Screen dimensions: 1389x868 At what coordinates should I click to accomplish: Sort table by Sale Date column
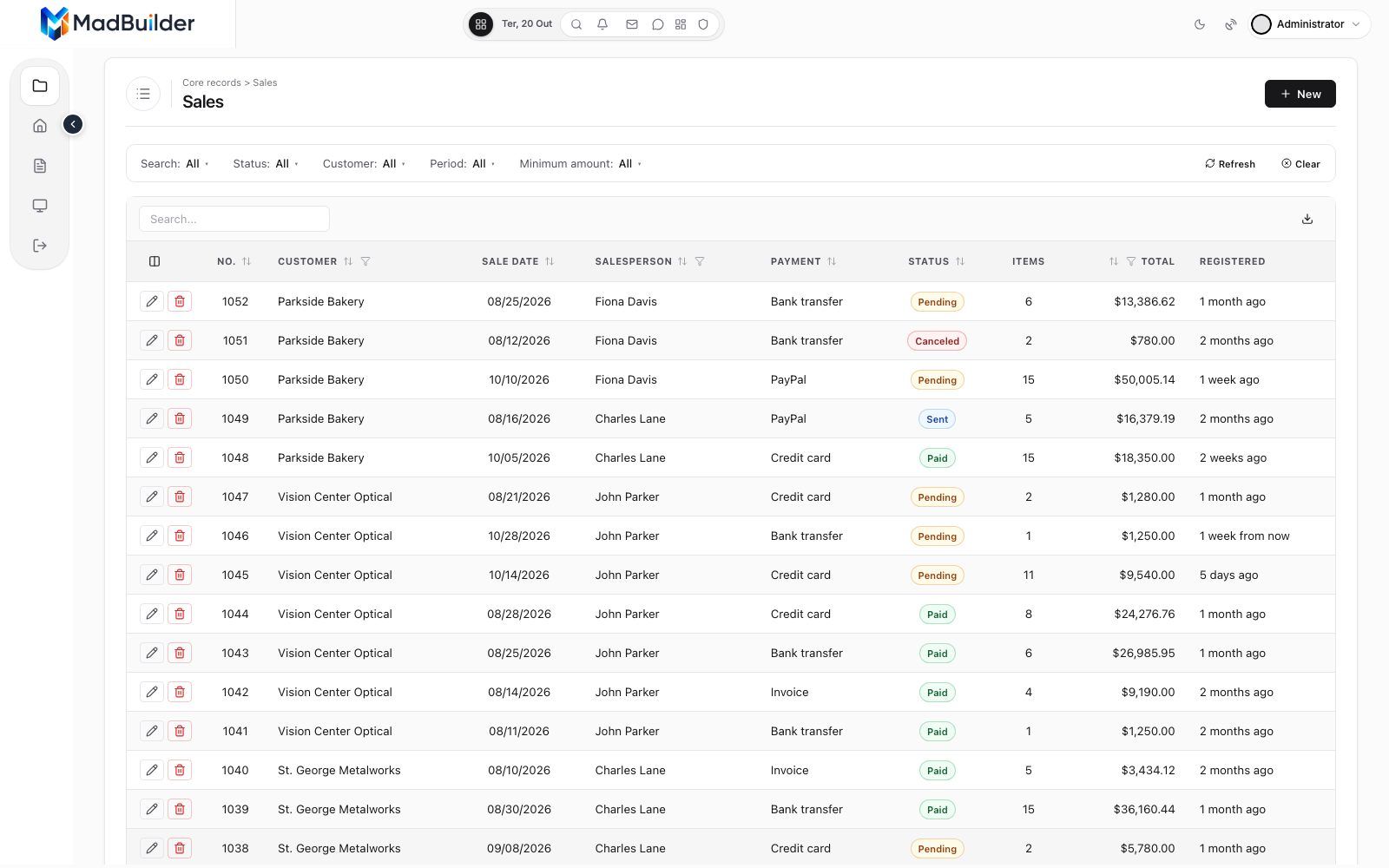[x=550, y=261]
